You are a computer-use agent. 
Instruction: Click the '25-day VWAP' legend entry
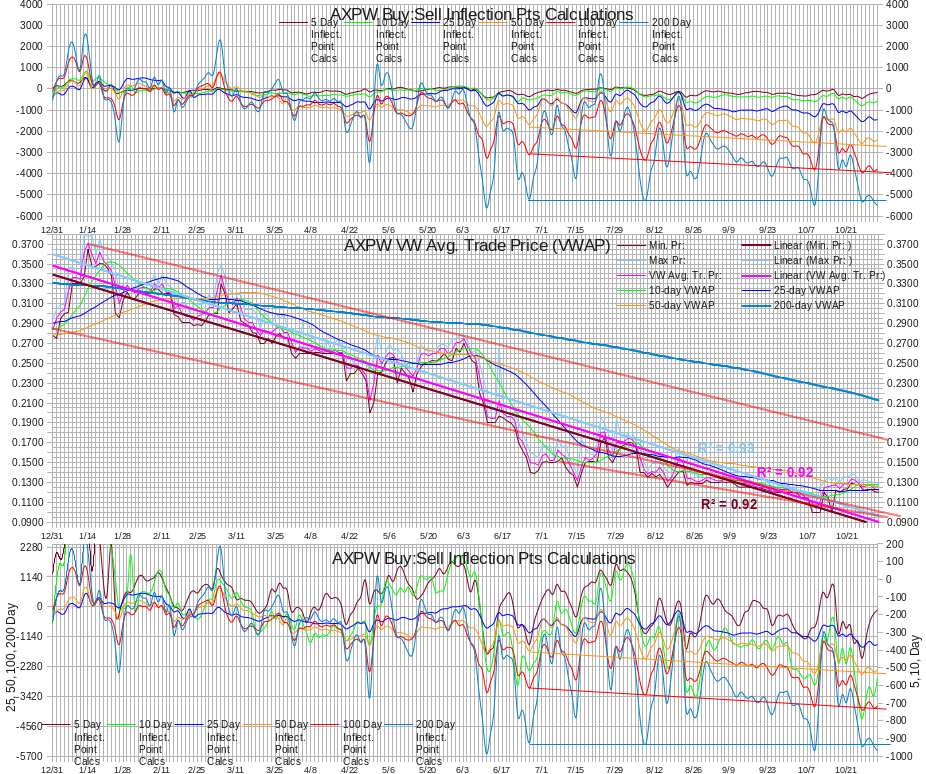[x=791, y=290]
